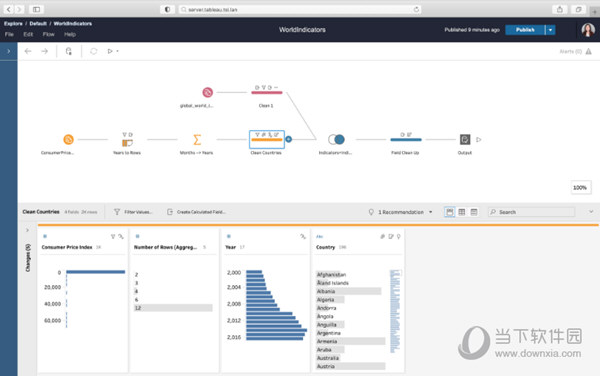The height and width of the screenshot is (376, 600).
Task: Open the Run flow options arrow
Action: [117, 51]
